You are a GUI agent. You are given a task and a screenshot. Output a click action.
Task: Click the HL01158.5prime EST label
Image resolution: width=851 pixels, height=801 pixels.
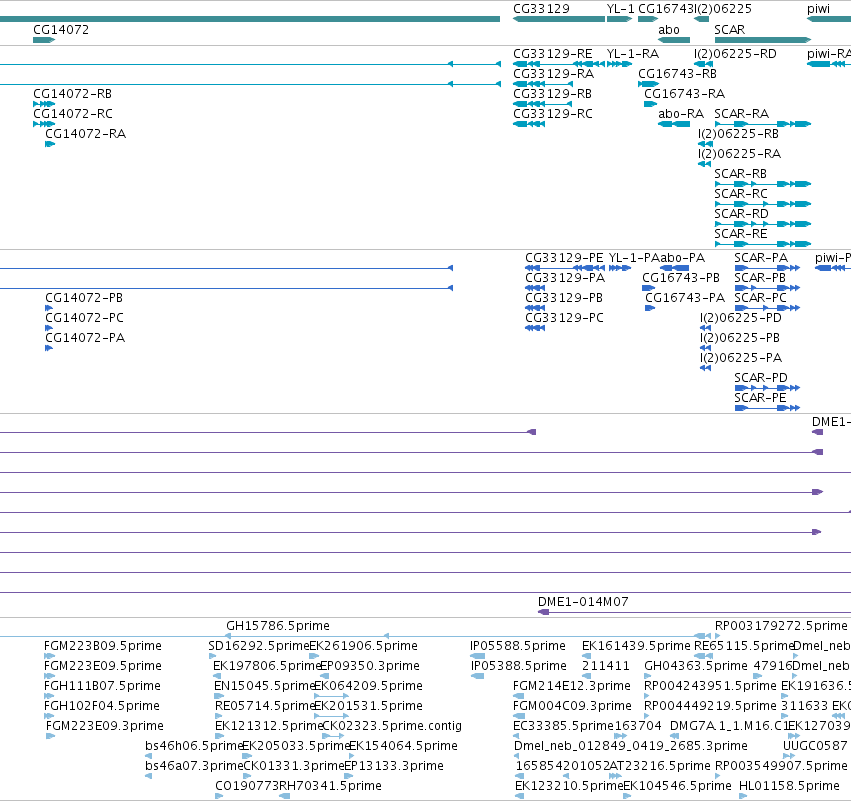789,786
